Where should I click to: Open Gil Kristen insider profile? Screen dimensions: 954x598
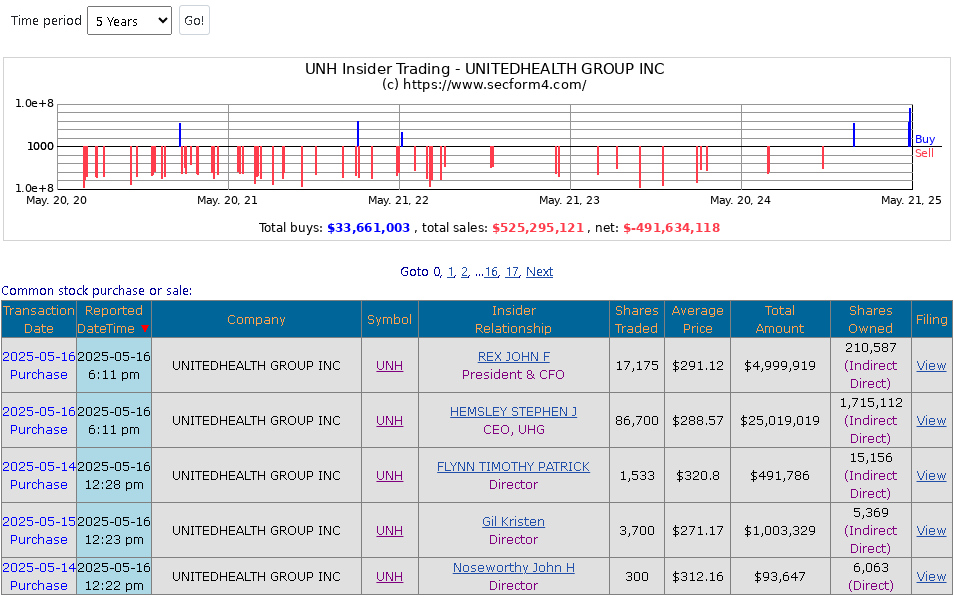(x=514, y=521)
